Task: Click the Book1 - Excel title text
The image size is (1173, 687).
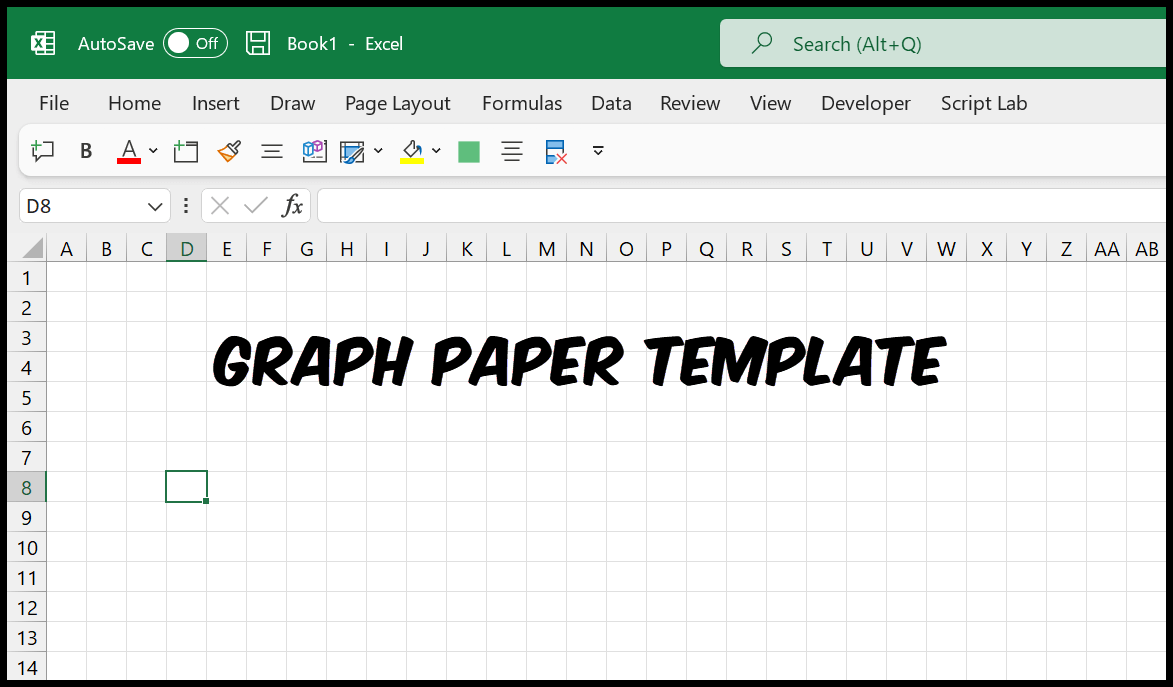Action: pos(345,43)
